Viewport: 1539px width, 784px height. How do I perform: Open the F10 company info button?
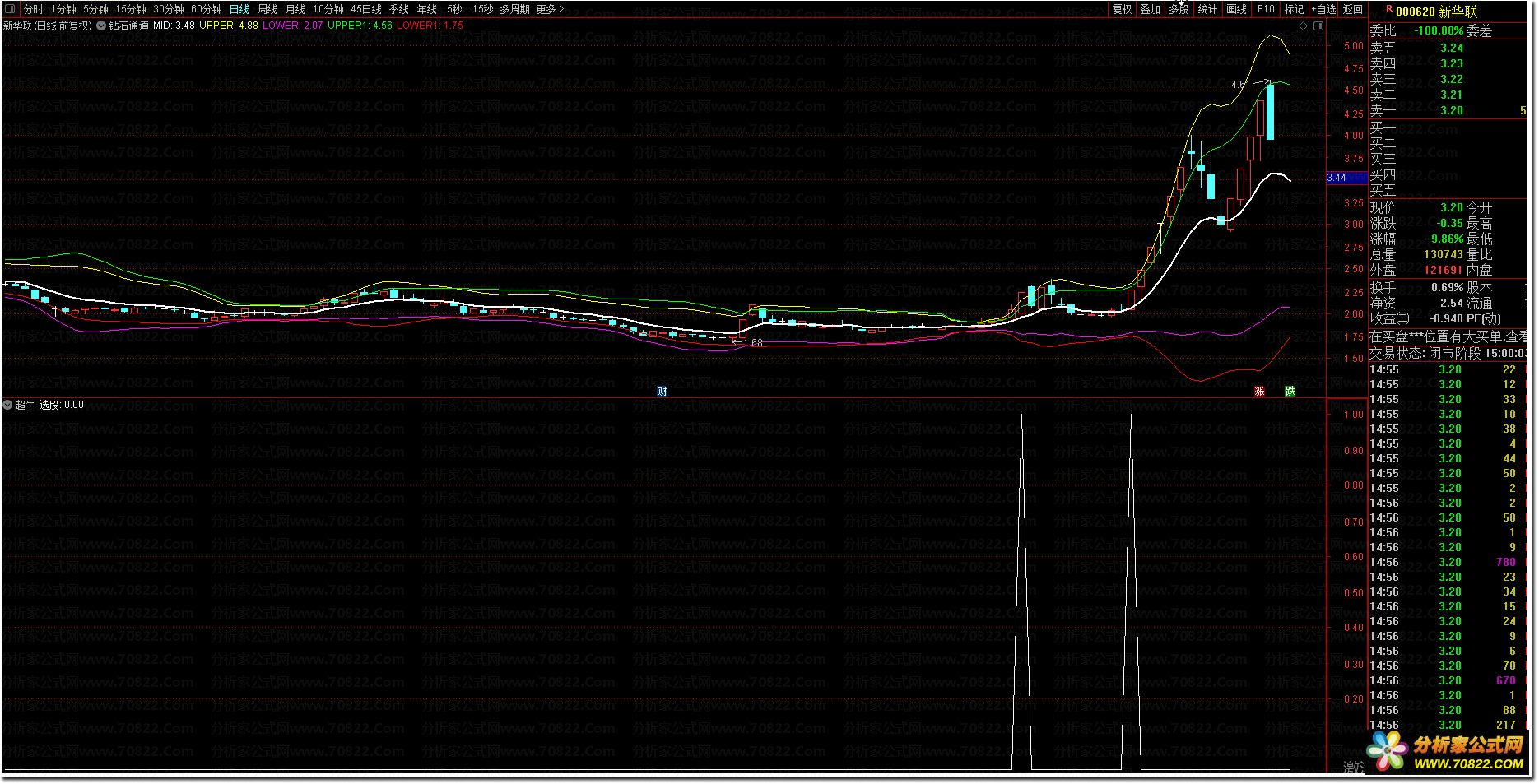click(x=1266, y=9)
